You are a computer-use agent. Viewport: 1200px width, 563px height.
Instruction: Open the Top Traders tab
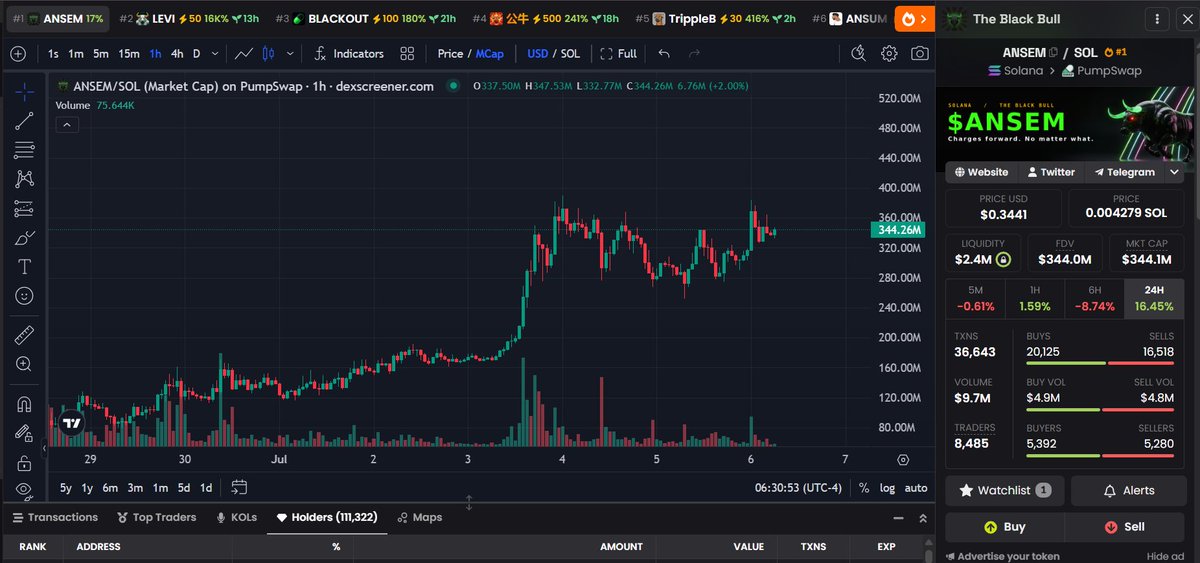(157, 517)
